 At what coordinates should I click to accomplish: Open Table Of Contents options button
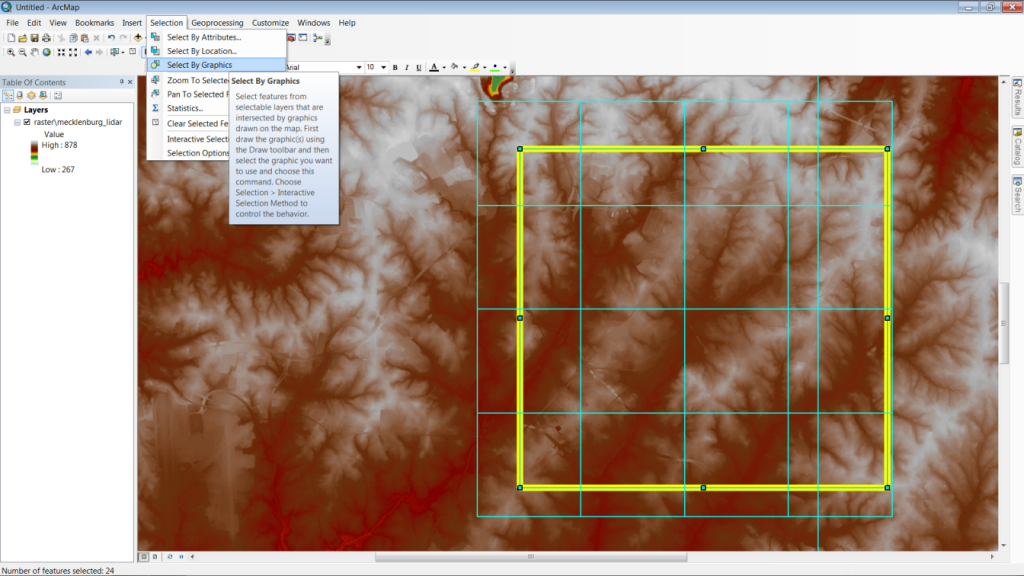click(58, 95)
